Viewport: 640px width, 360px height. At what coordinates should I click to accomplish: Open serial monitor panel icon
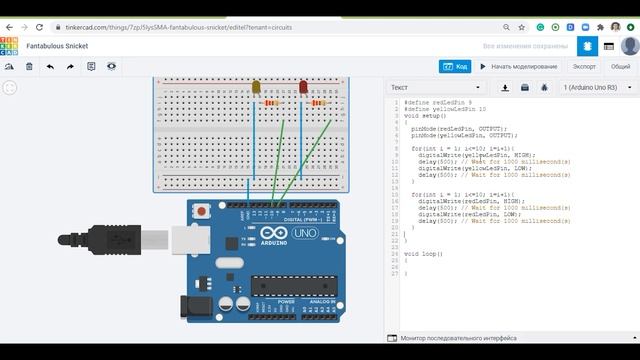392,338
